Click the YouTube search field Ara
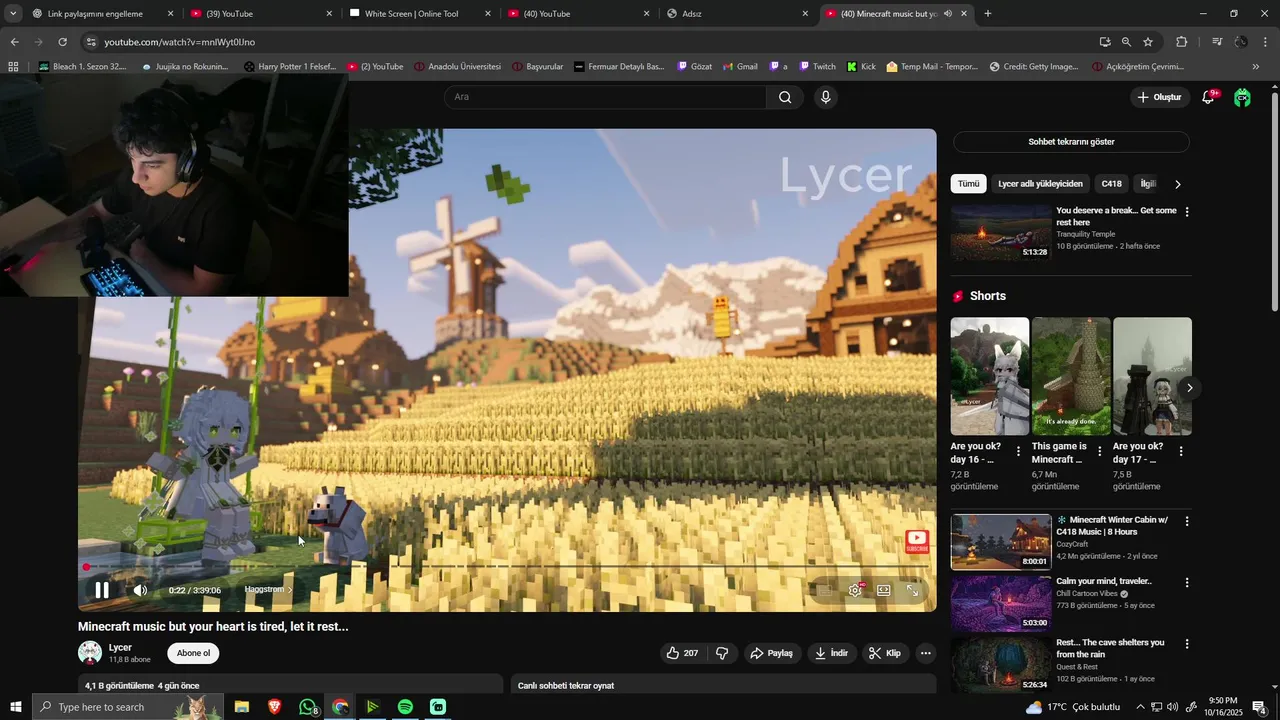Image resolution: width=1280 pixels, height=720 pixels. 605,97
